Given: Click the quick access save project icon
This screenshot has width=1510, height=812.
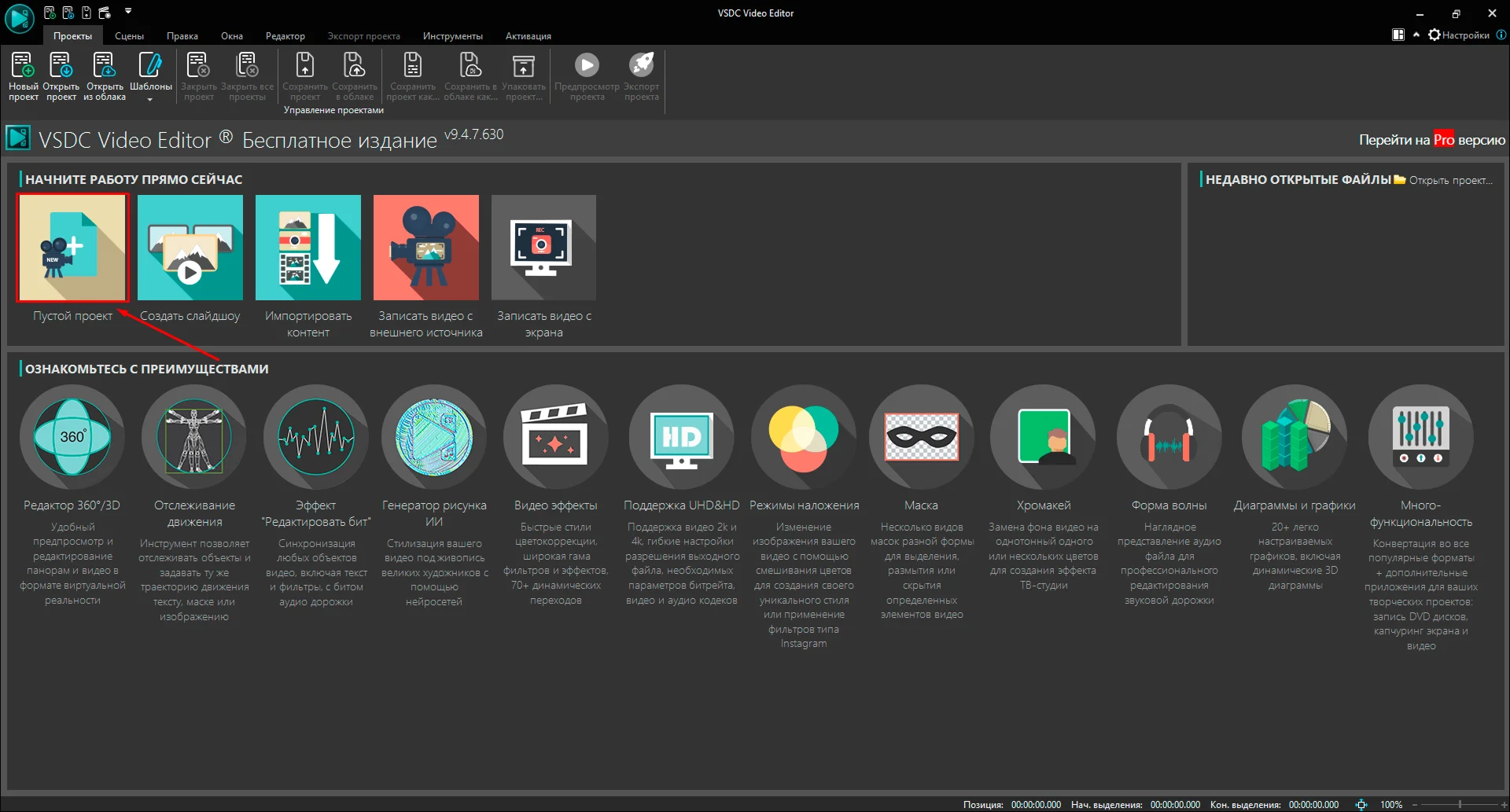Looking at the screenshot, I should tap(86, 13).
